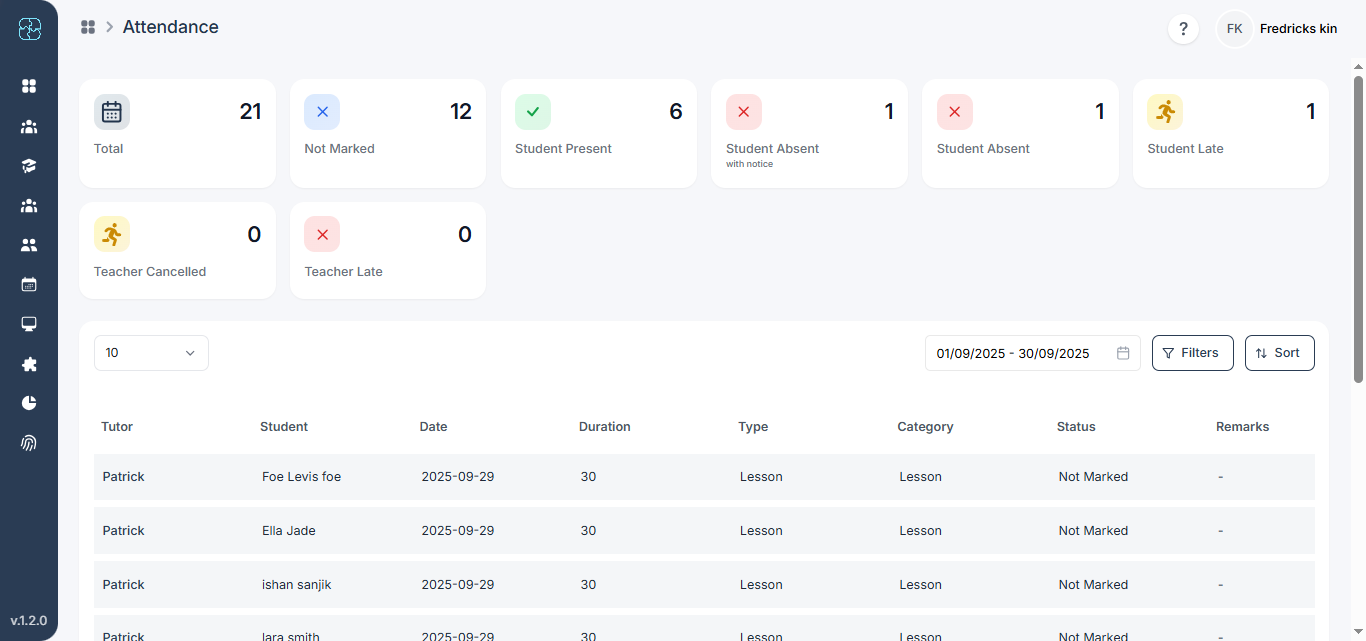Open the help question mark button

click(x=1184, y=29)
